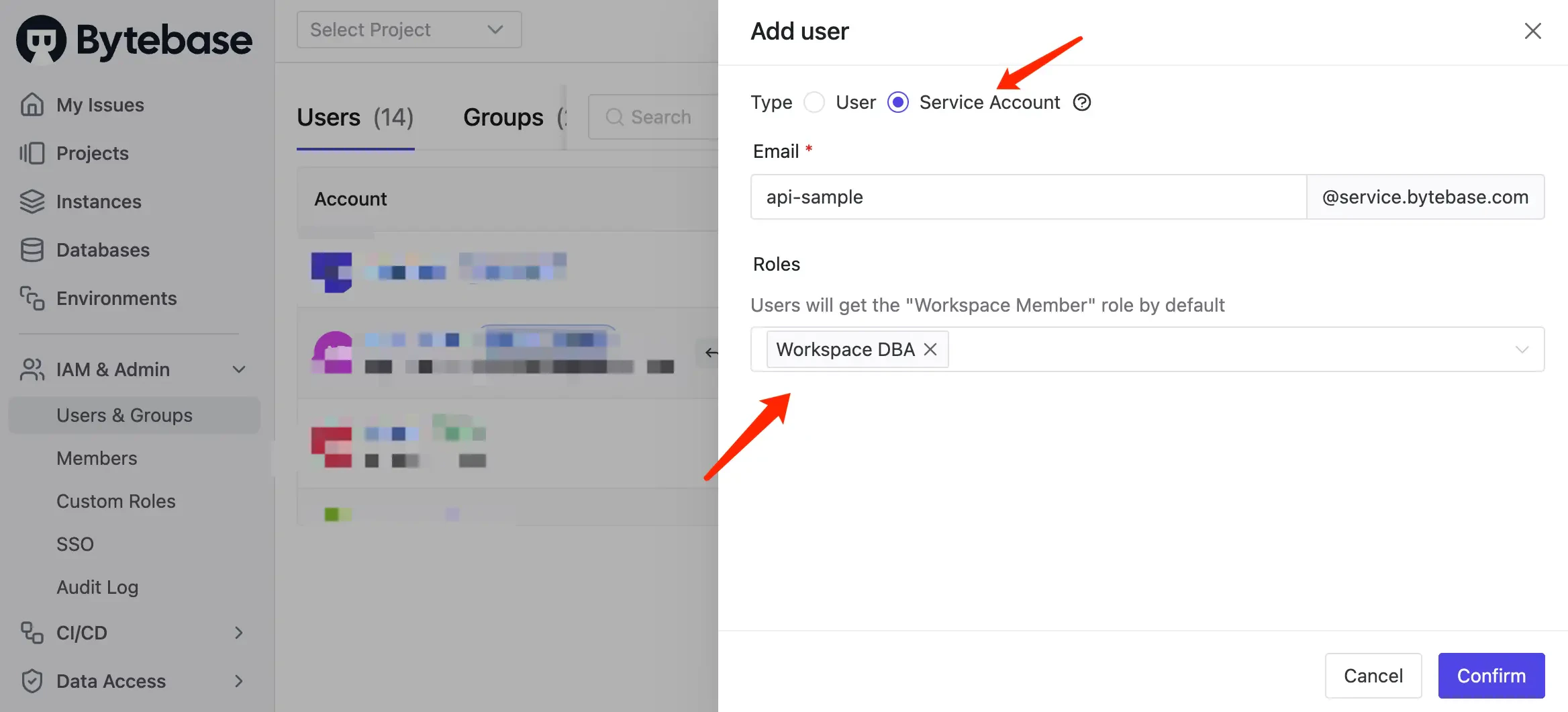Open the Select Project dropdown
1568x712 pixels.
[x=409, y=30]
